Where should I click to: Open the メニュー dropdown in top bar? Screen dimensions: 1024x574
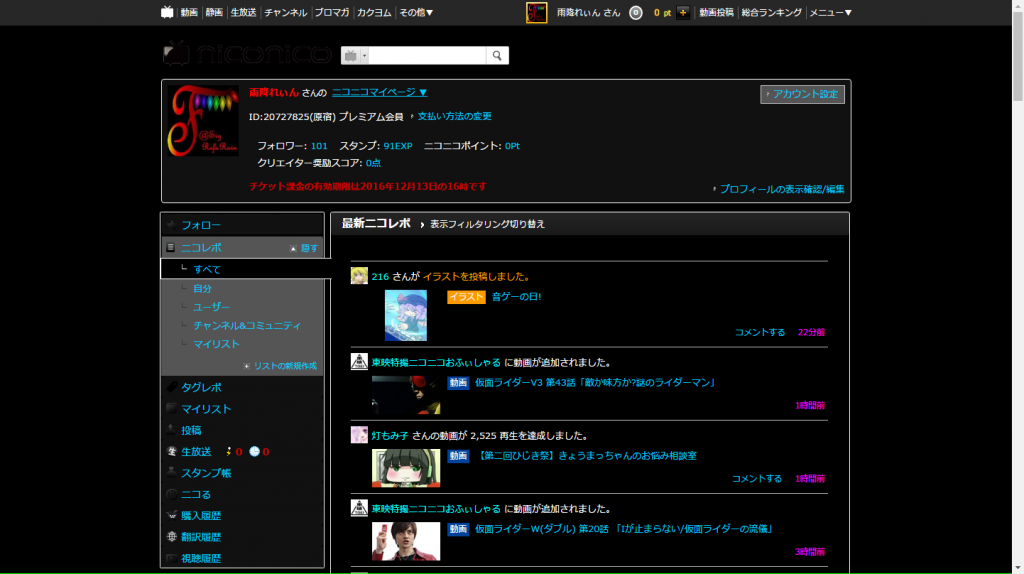coord(830,12)
